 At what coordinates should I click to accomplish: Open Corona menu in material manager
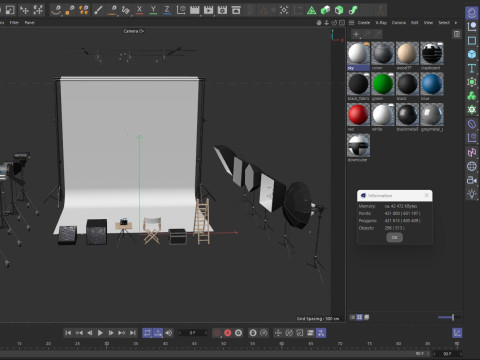click(x=399, y=23)
